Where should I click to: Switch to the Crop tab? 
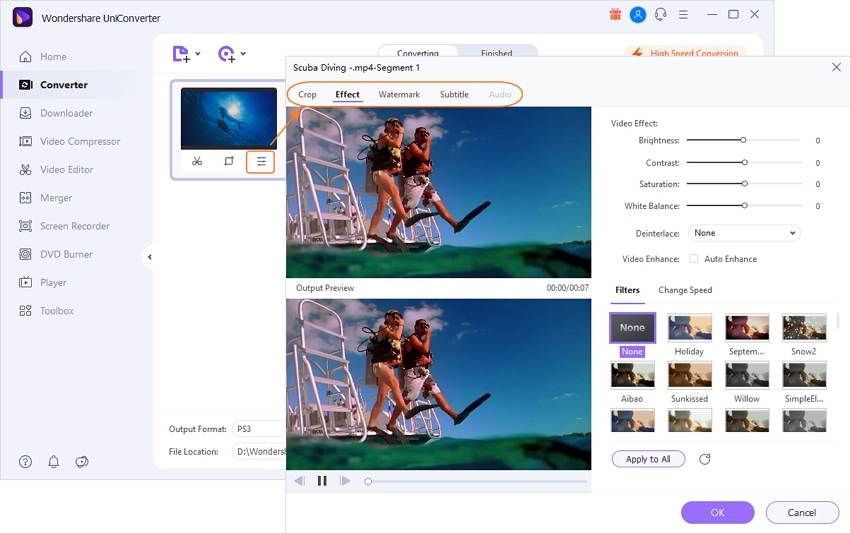click(x=307, y=94)
